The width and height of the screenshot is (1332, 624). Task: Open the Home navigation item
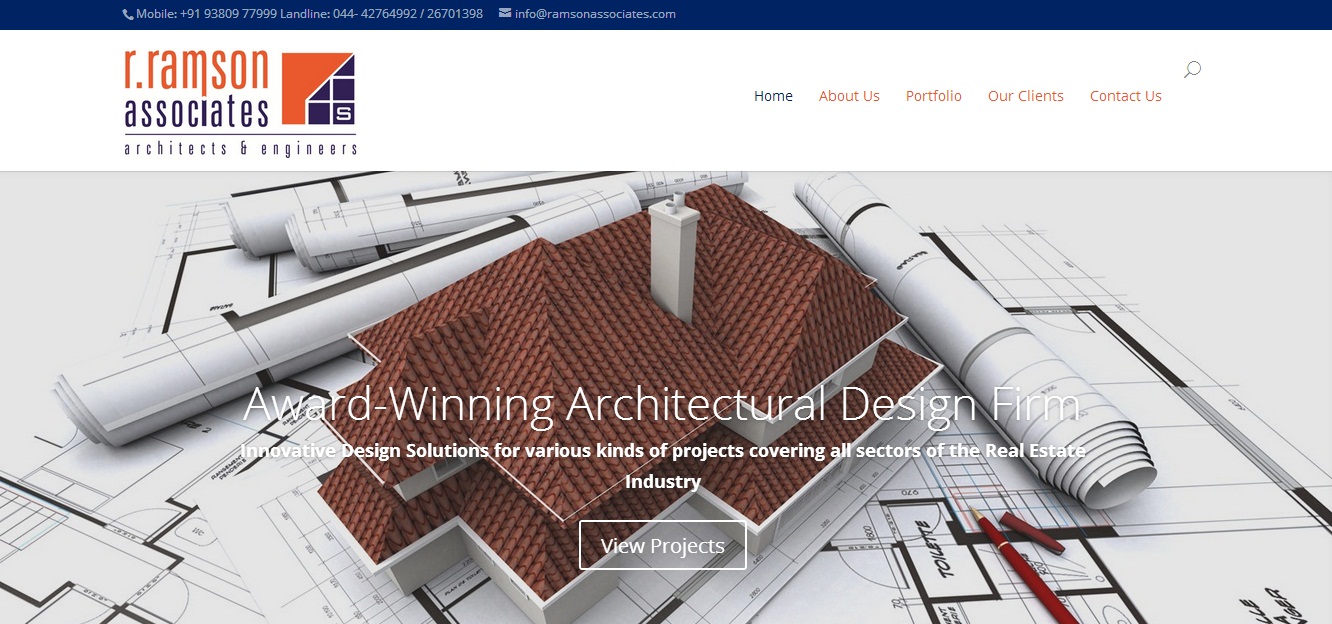click(x=773, y=96)
